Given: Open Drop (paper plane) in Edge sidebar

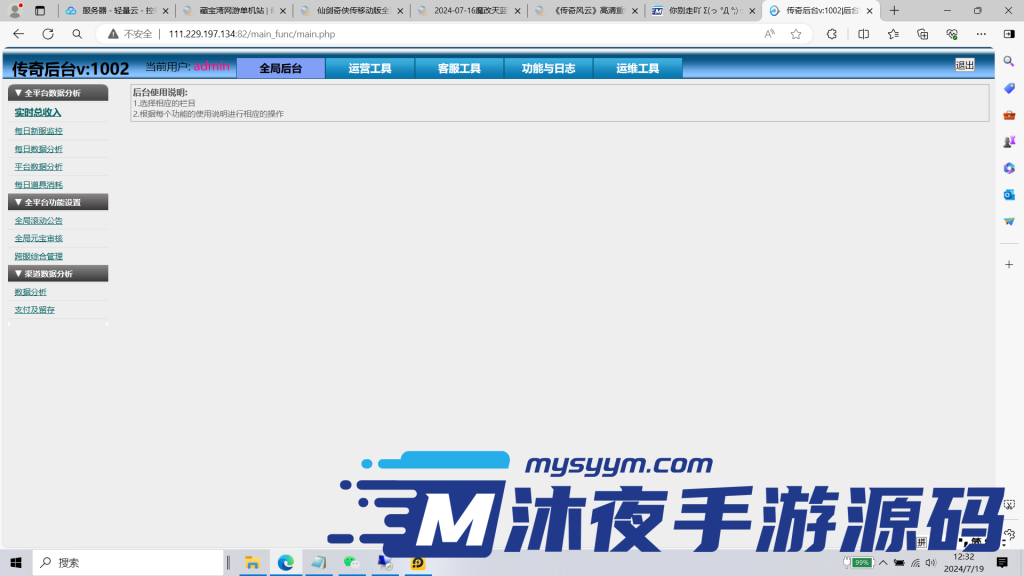Looking at the screenshot, I should click(1009, 223).
